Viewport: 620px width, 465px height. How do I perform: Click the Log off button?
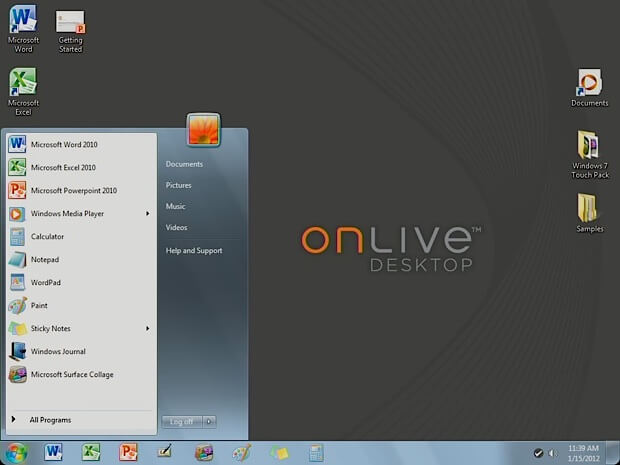(182, 422)
